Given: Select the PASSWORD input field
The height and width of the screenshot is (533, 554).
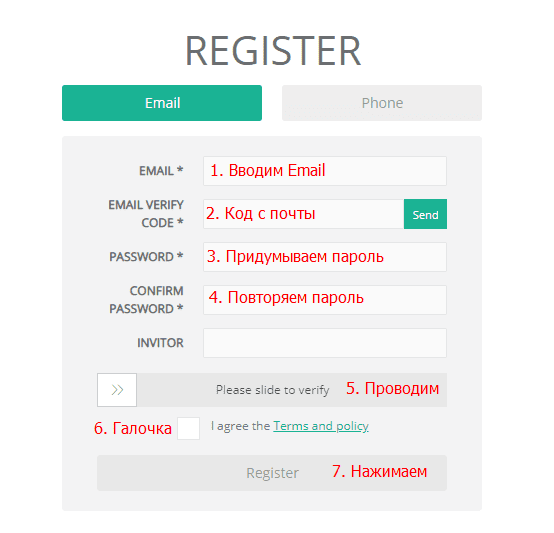Looking at the screenshot, I should pyautogui.click(x=325, y=257).
